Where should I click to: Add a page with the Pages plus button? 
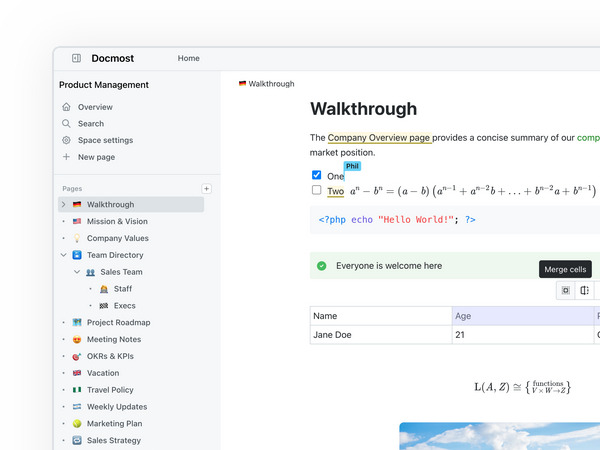(206, 188)
